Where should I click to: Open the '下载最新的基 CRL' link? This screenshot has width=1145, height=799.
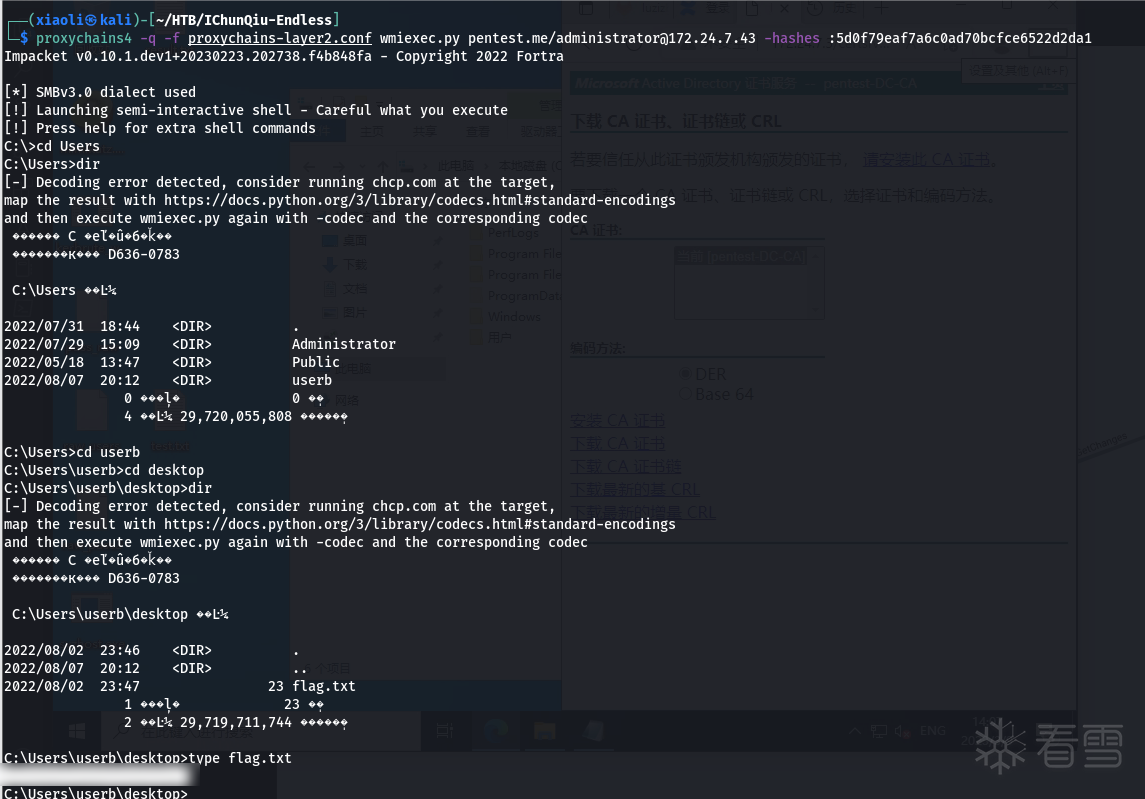coord(635,489)
